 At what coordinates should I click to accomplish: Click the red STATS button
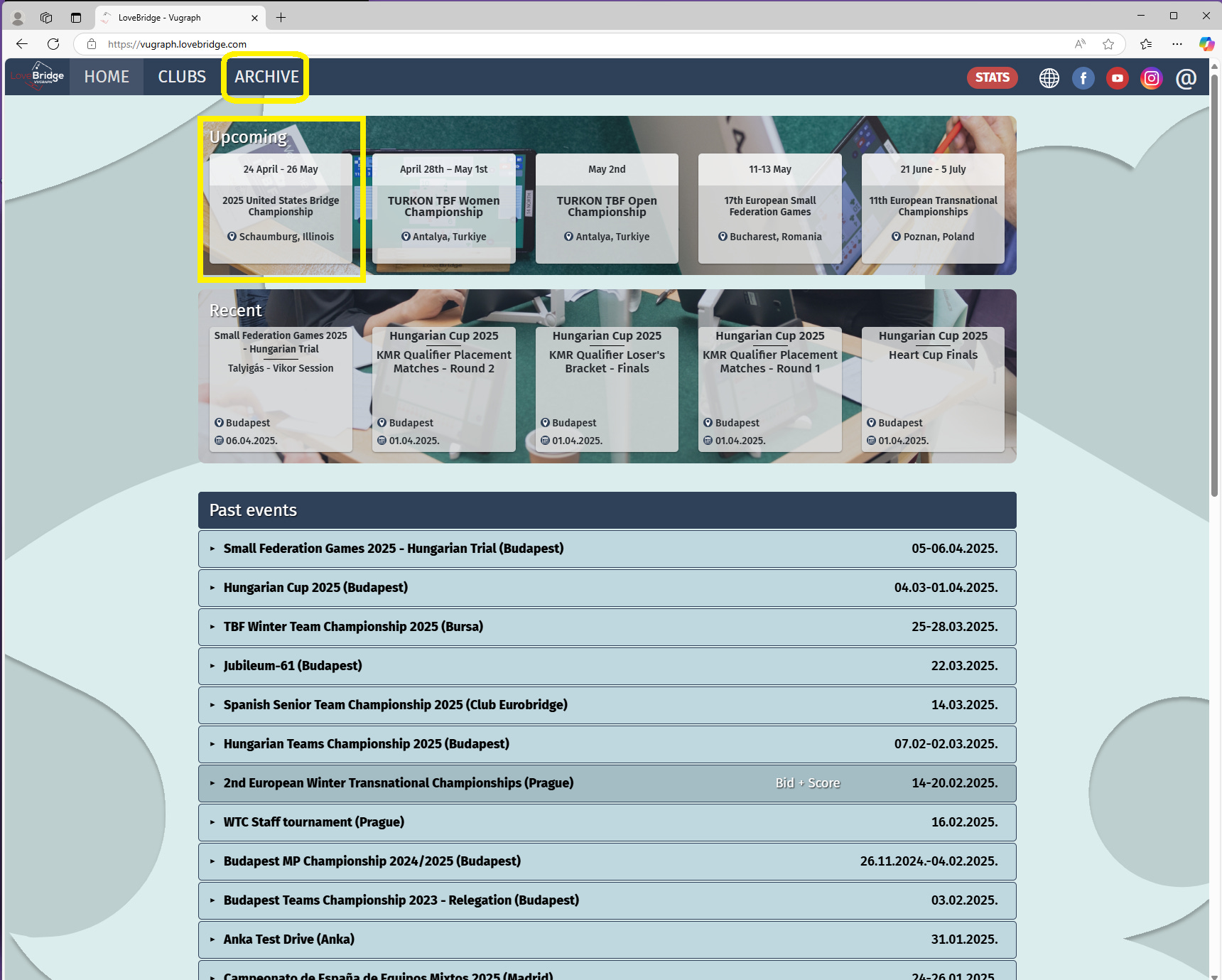993,77
